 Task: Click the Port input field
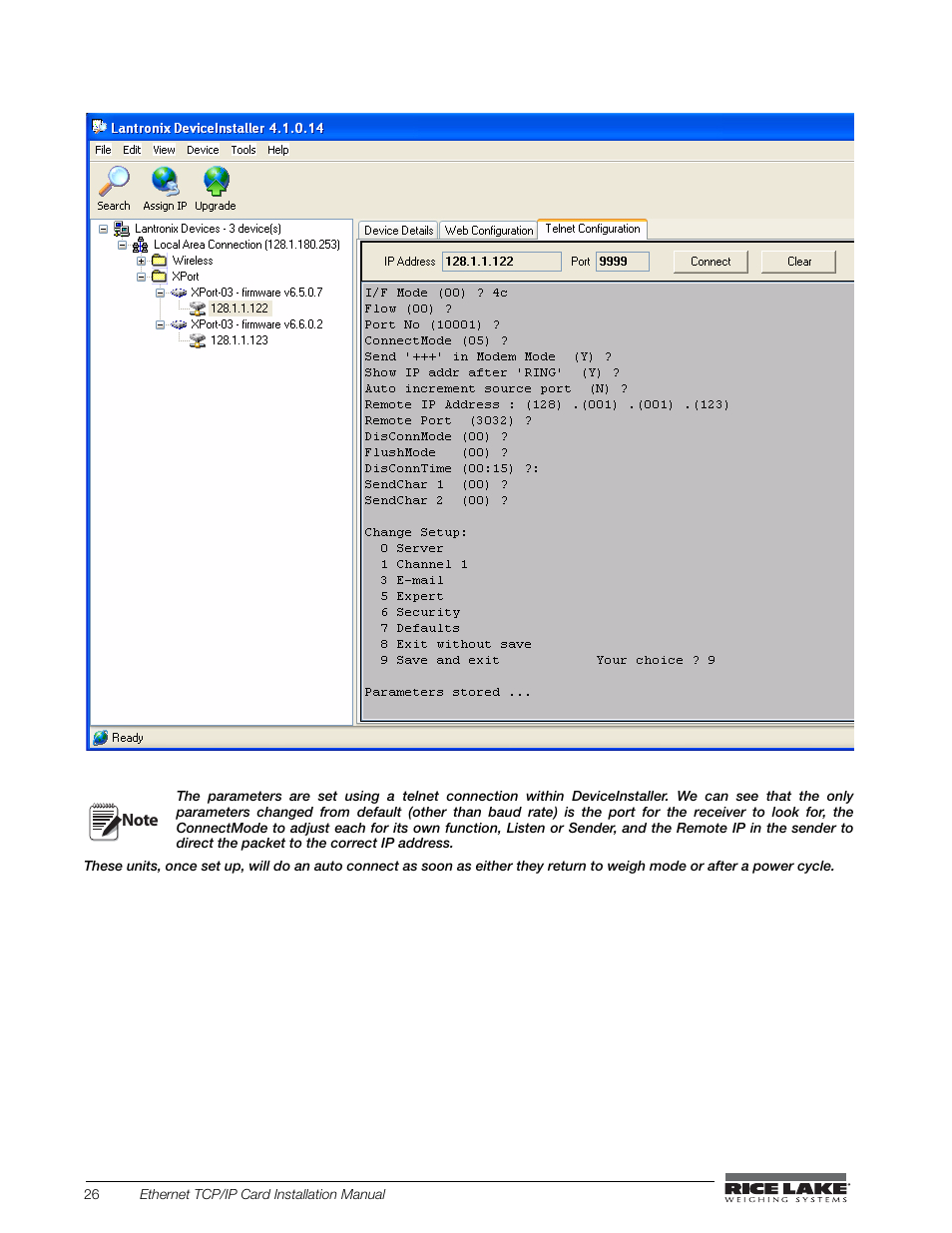(x=623, y=262)
